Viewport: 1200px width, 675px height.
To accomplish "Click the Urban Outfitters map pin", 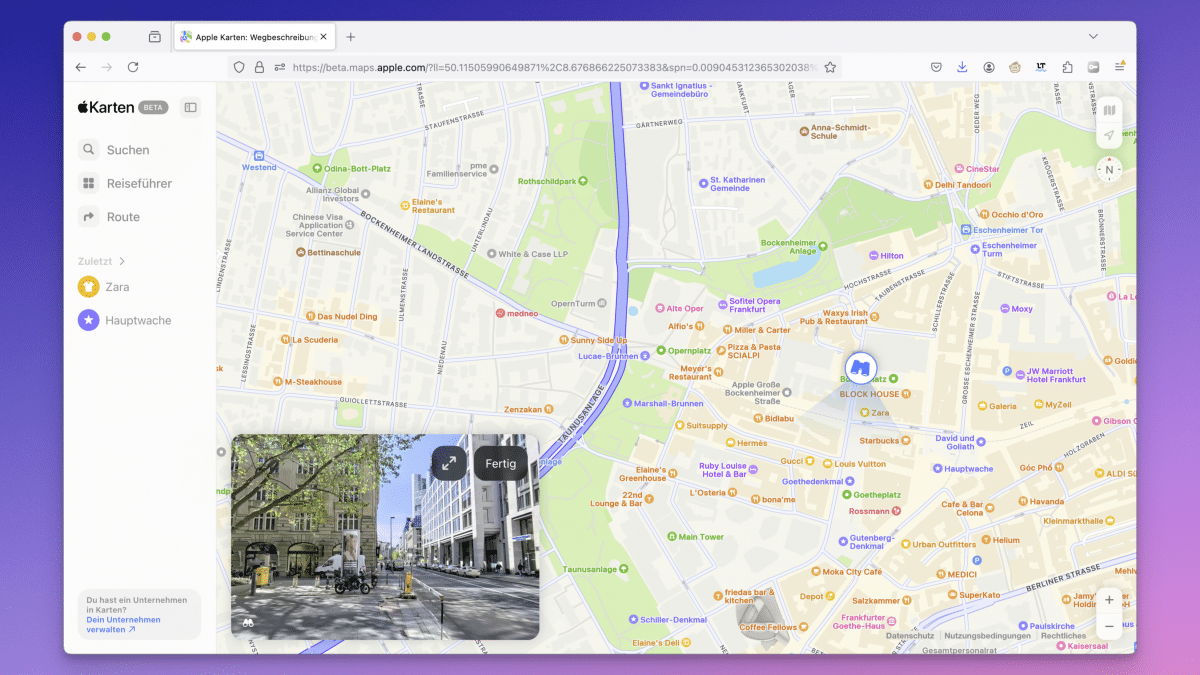I will pos(904,545).
